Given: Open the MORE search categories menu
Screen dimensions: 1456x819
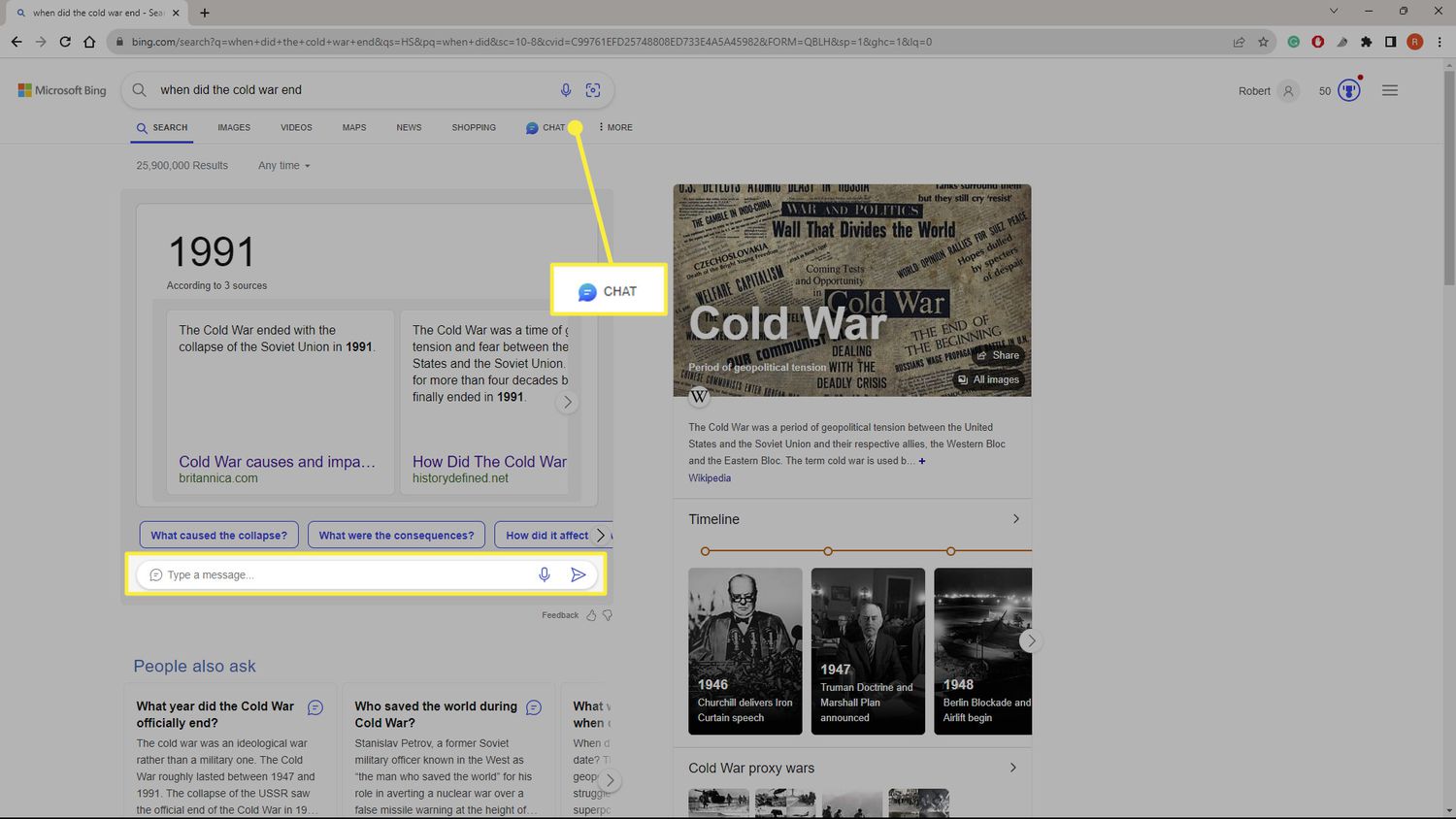Looking at the screenshot, I should 615,127.
